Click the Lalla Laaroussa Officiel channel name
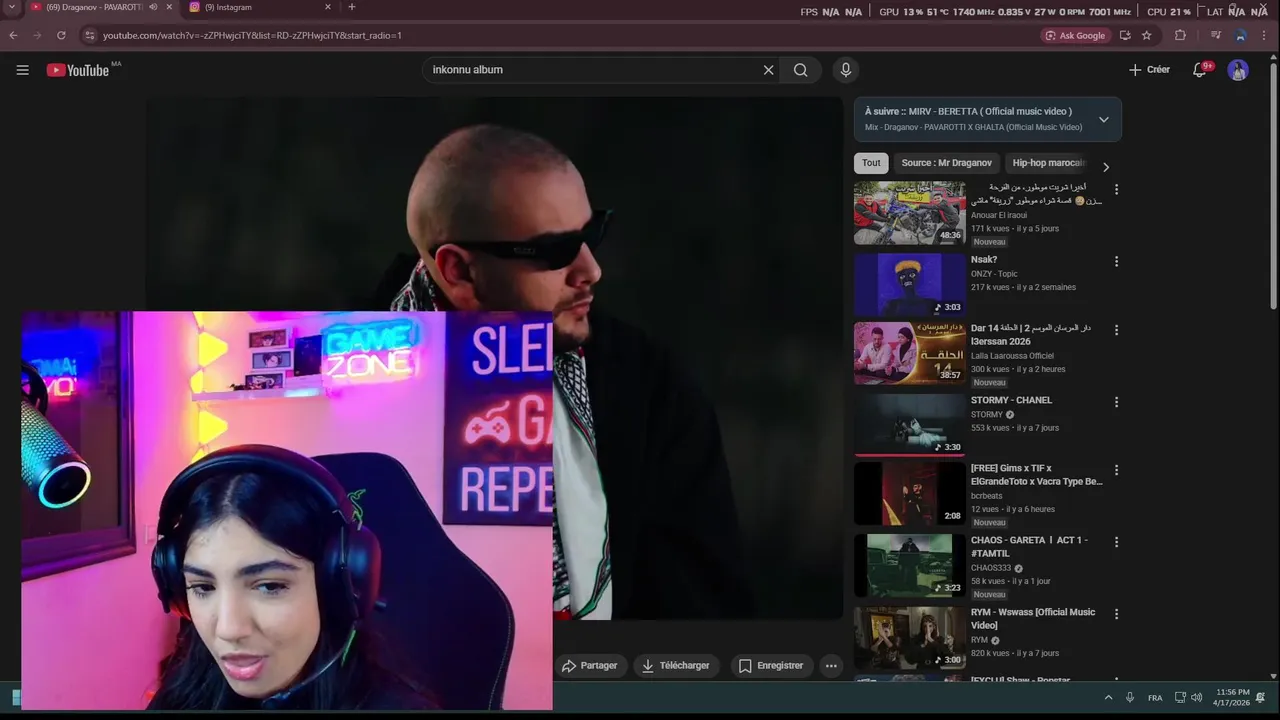Viewport: 1280px width, 720px height. (x=1012, y=356)
